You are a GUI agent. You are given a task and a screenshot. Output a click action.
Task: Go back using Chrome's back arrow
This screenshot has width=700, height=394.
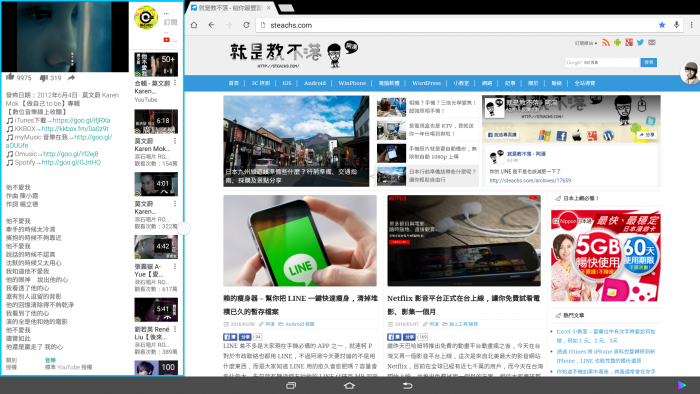pos(212,25)
